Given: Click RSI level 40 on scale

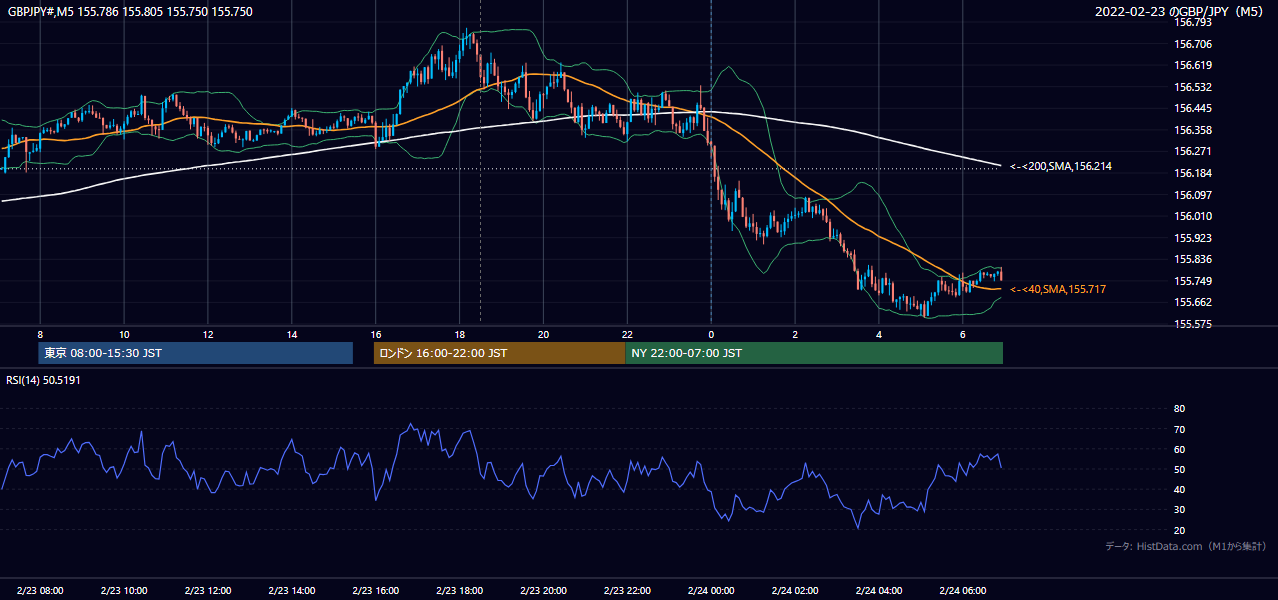Looking at the screenshot, I should point(1179,489).
